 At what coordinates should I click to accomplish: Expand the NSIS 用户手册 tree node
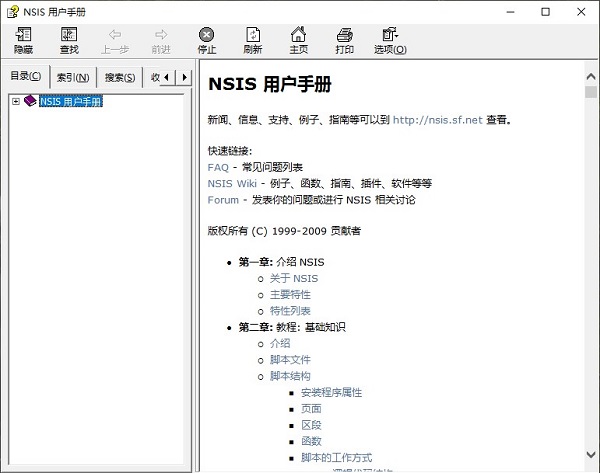tap(16, 101)
